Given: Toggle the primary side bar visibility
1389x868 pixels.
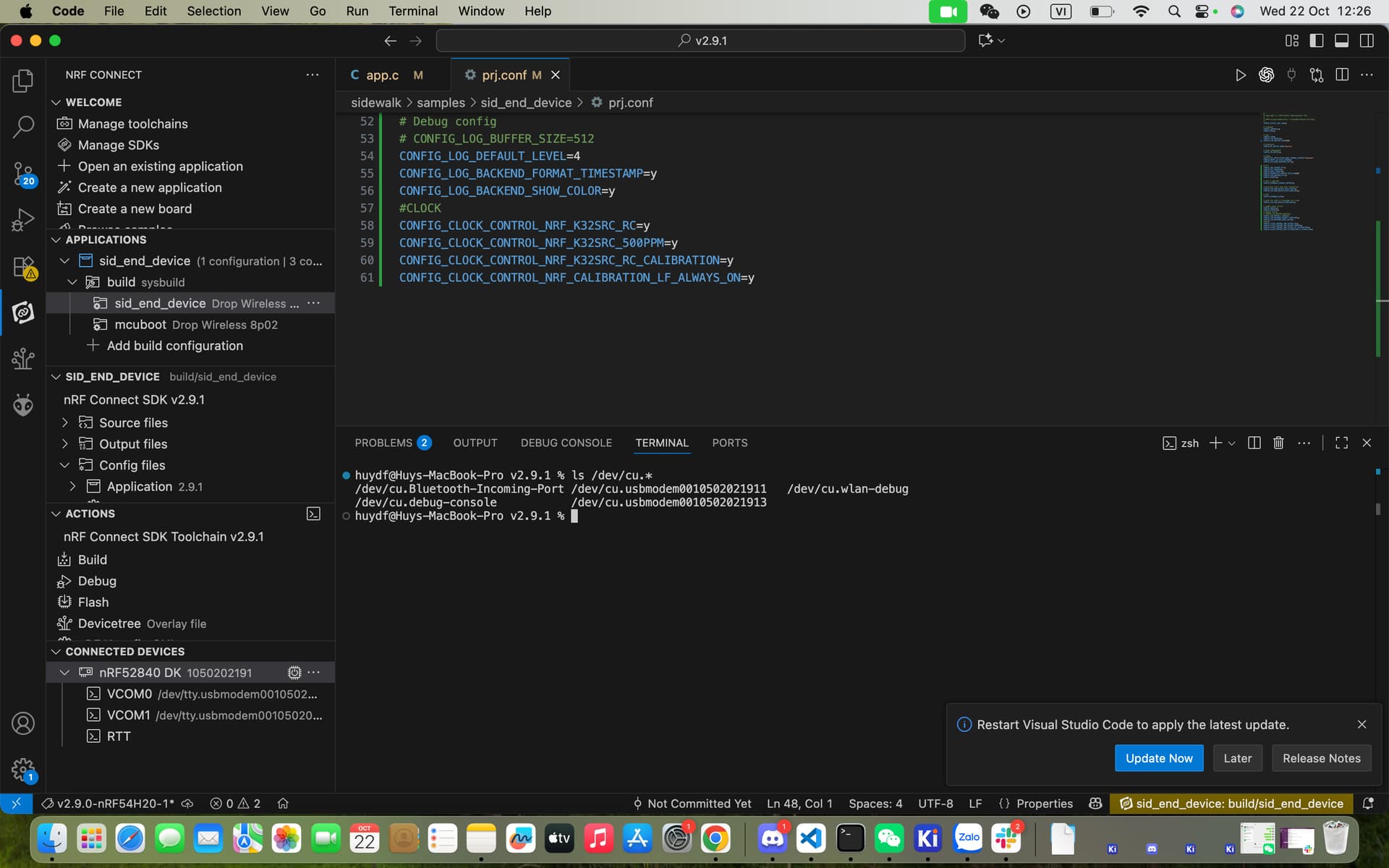Looking at the screenshot, I should [x=1316, y=41].
